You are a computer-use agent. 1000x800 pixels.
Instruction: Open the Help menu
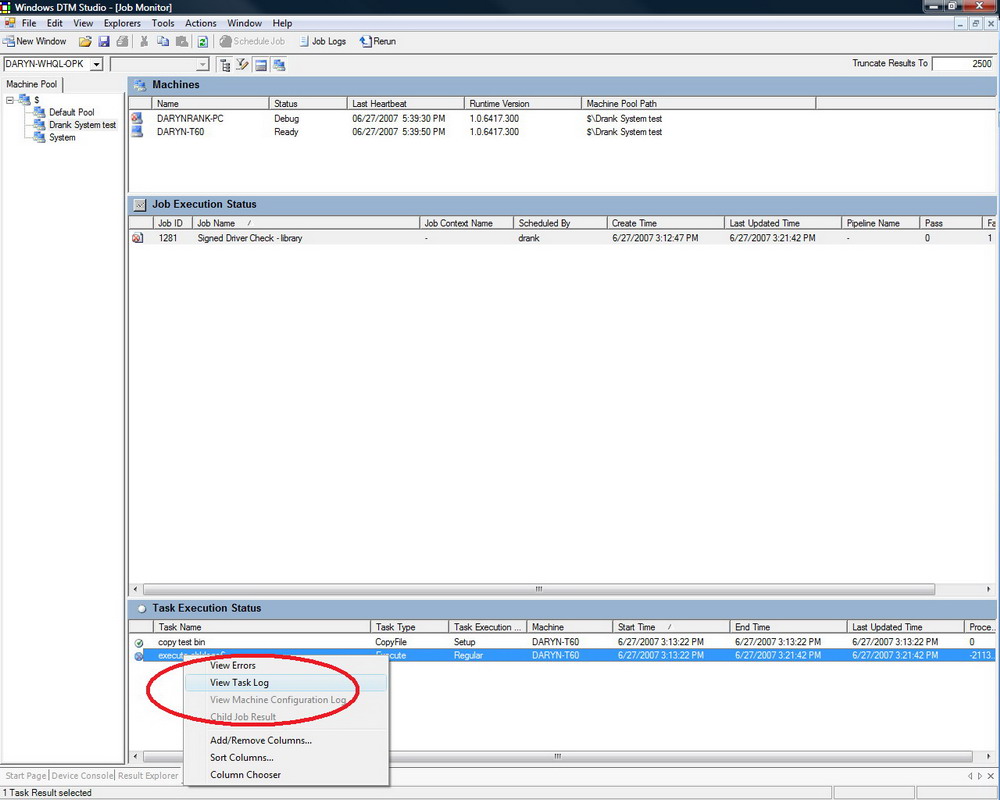pyautogui.click(x=282, y=23)
